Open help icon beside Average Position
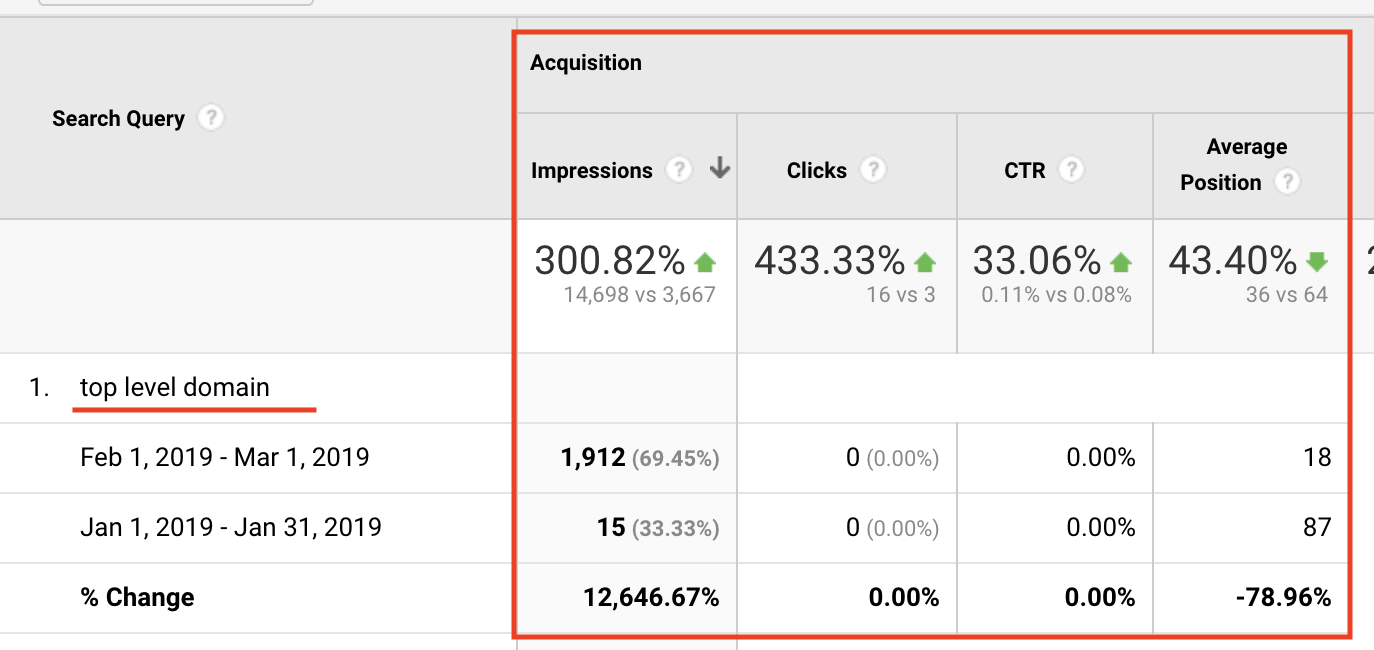 click(1288, 182)
